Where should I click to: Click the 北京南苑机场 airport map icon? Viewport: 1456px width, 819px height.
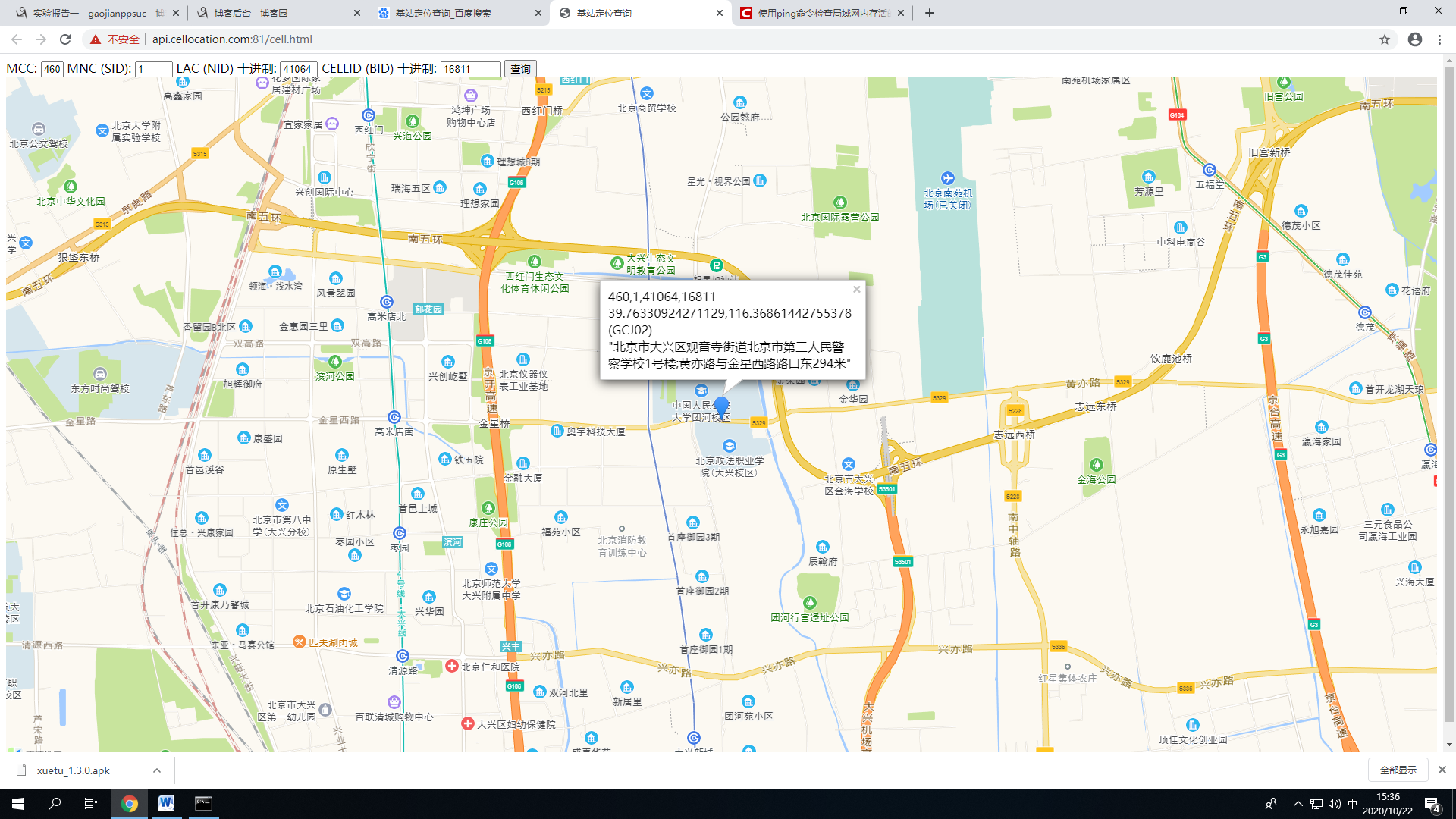(947, 178)
